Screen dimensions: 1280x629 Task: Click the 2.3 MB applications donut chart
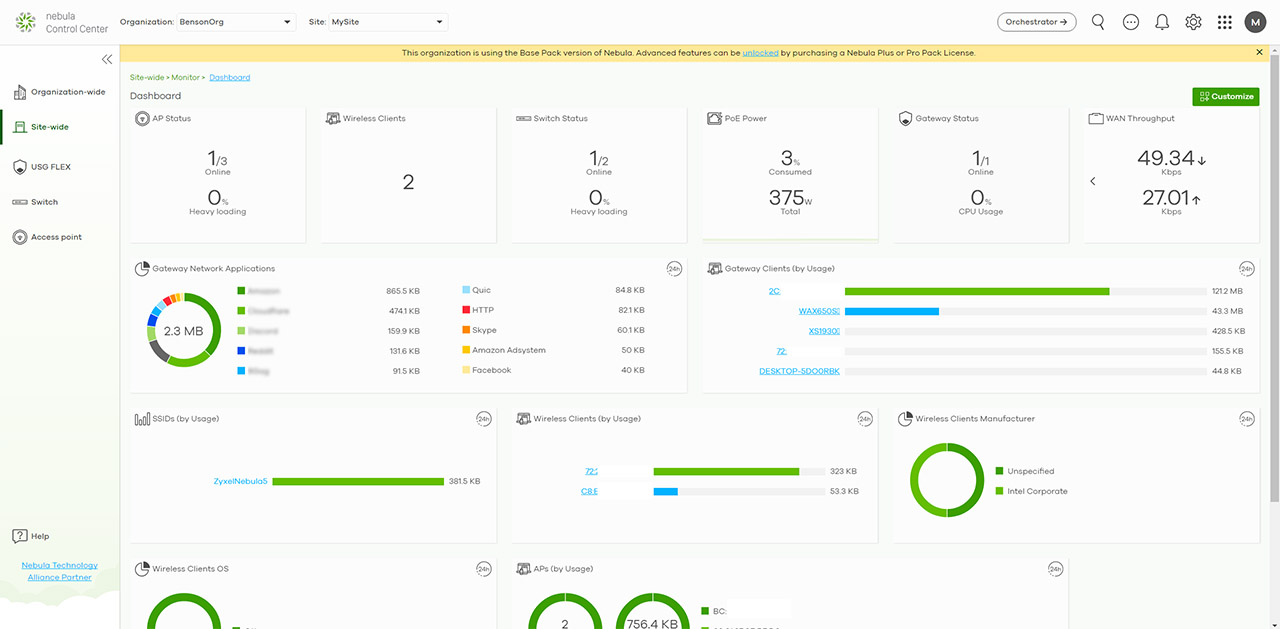tap(183, 330)
